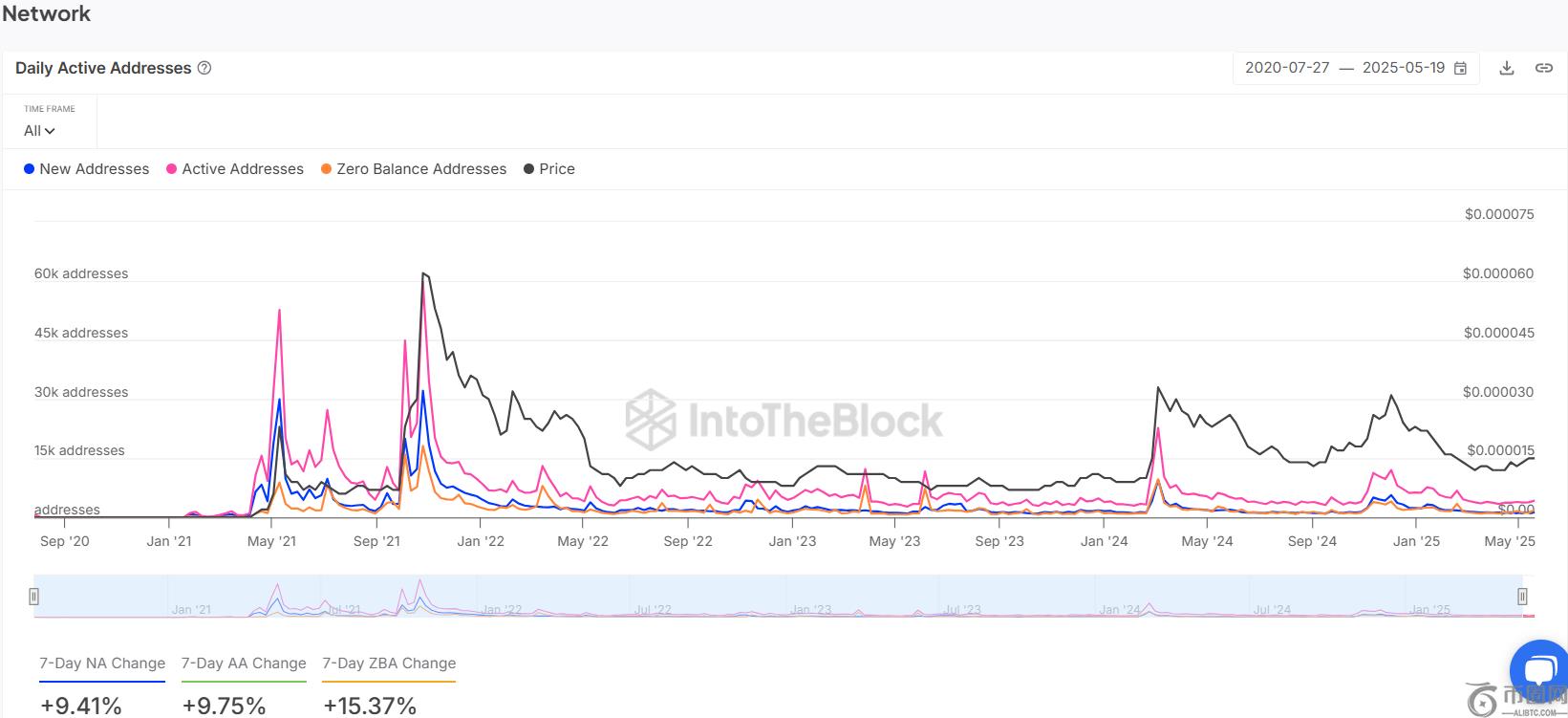
Task: Open the chat support bubble
Action: 1539,670
